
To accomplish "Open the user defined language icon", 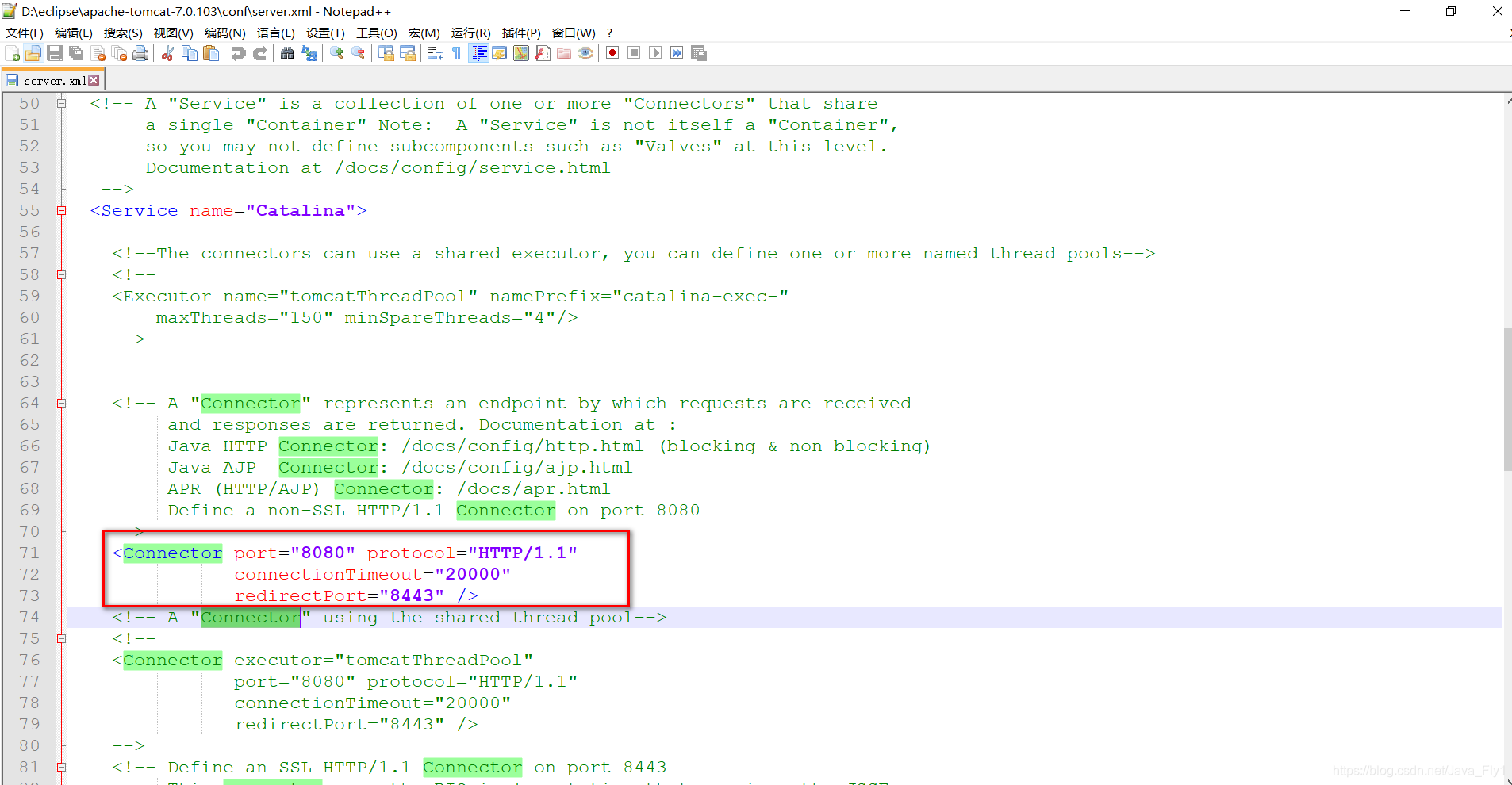I will pos(500,53).
